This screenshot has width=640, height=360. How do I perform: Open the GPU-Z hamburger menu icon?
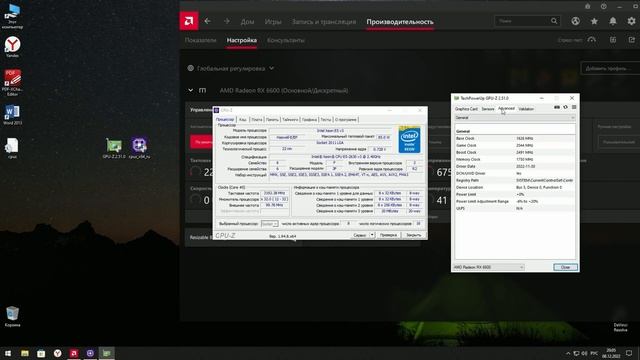pyautogui.click(x=574, y=107)
